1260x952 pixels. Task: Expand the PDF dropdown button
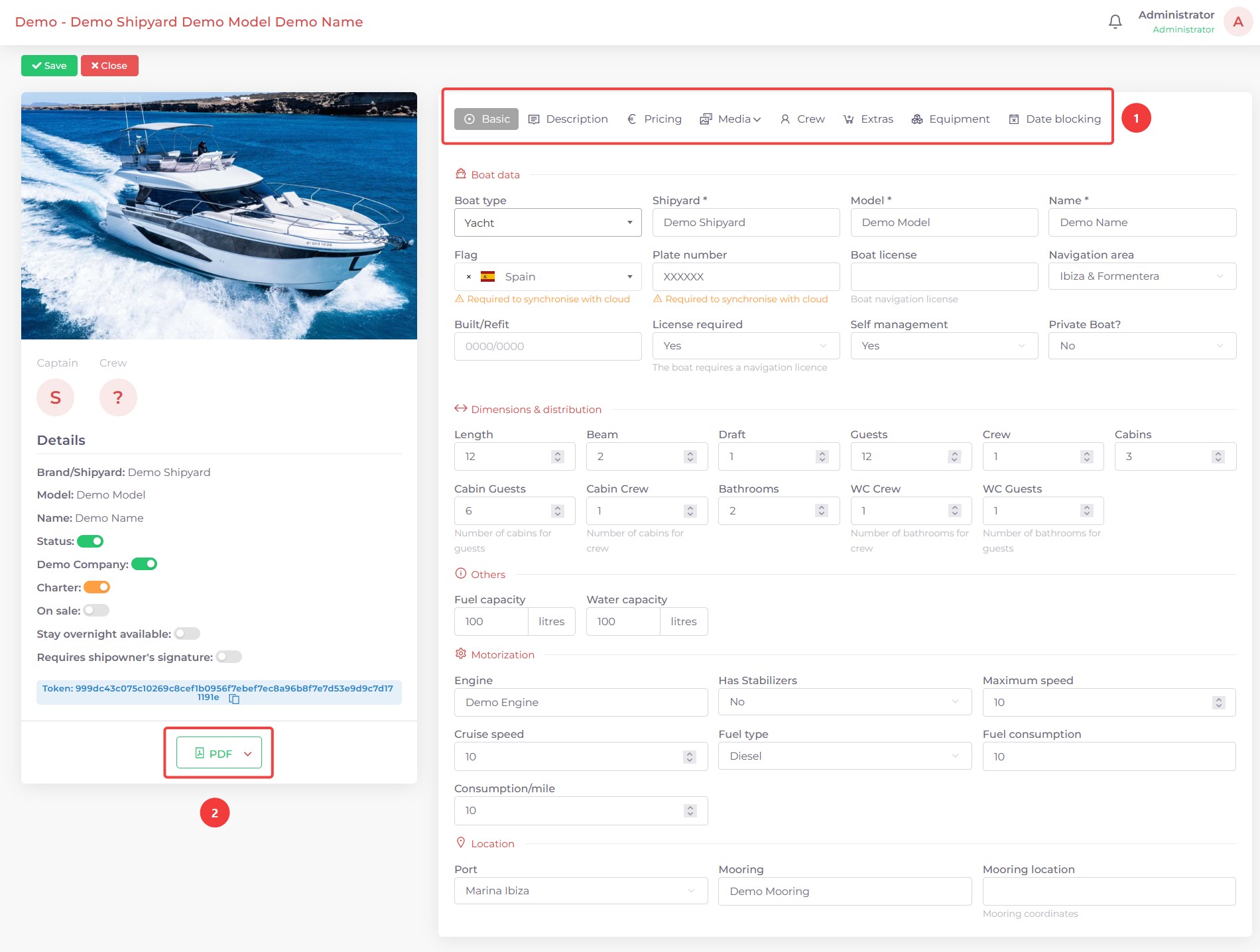coord(219,753)
